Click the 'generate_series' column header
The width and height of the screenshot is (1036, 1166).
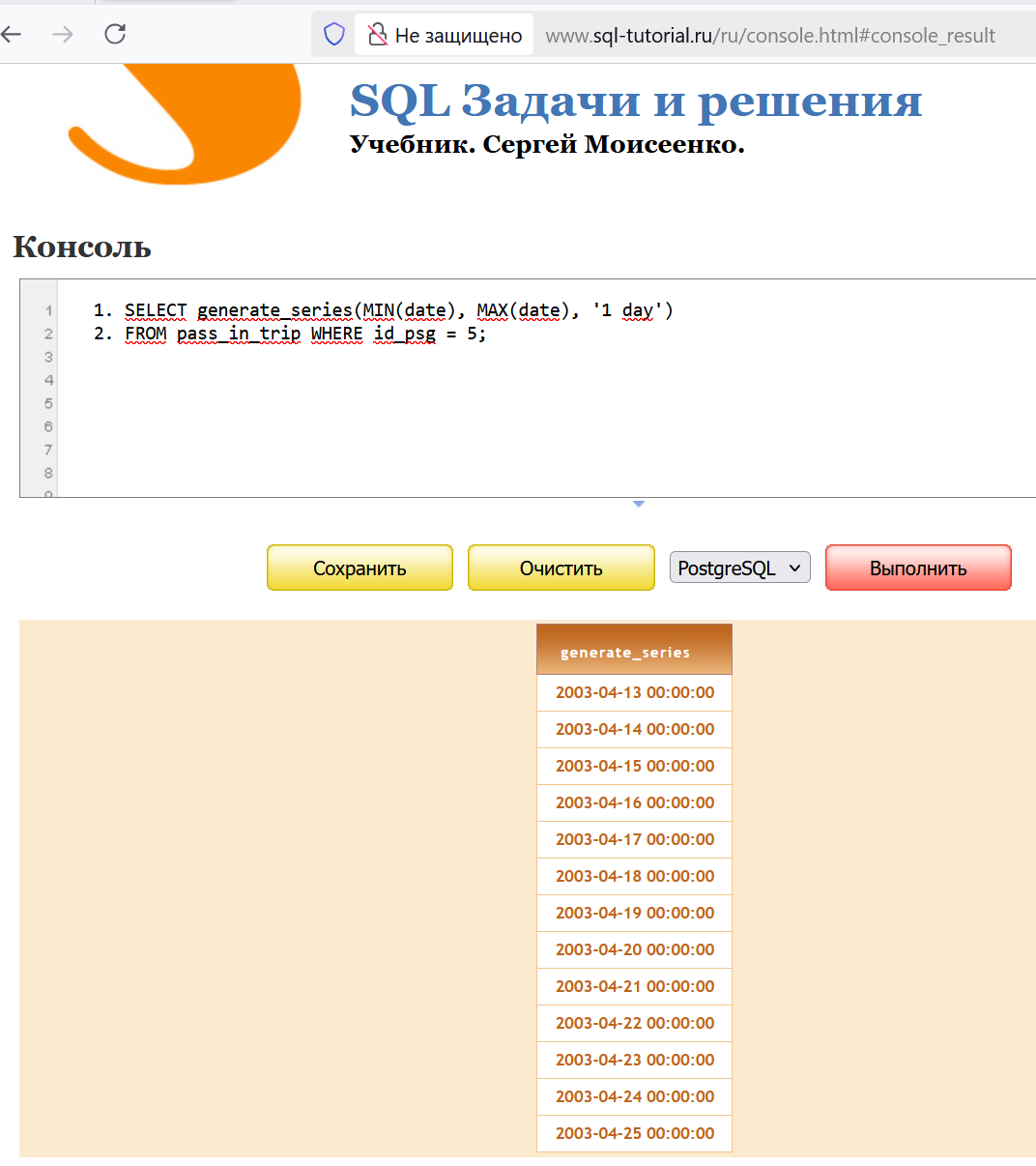pyautogui.click(x=634, y=652)
